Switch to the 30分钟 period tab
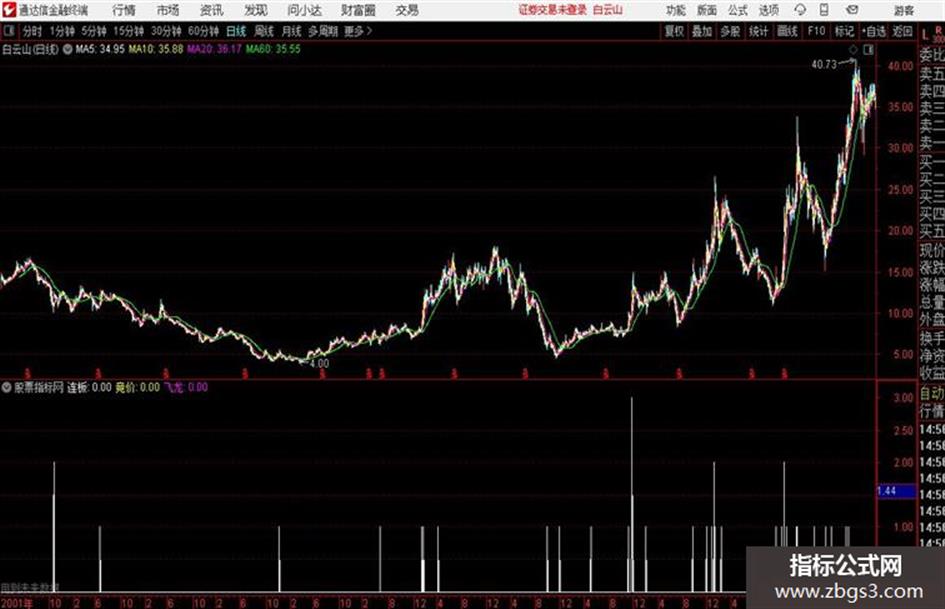Viewport: 945px width, 609px height. [x=166, y=31]
